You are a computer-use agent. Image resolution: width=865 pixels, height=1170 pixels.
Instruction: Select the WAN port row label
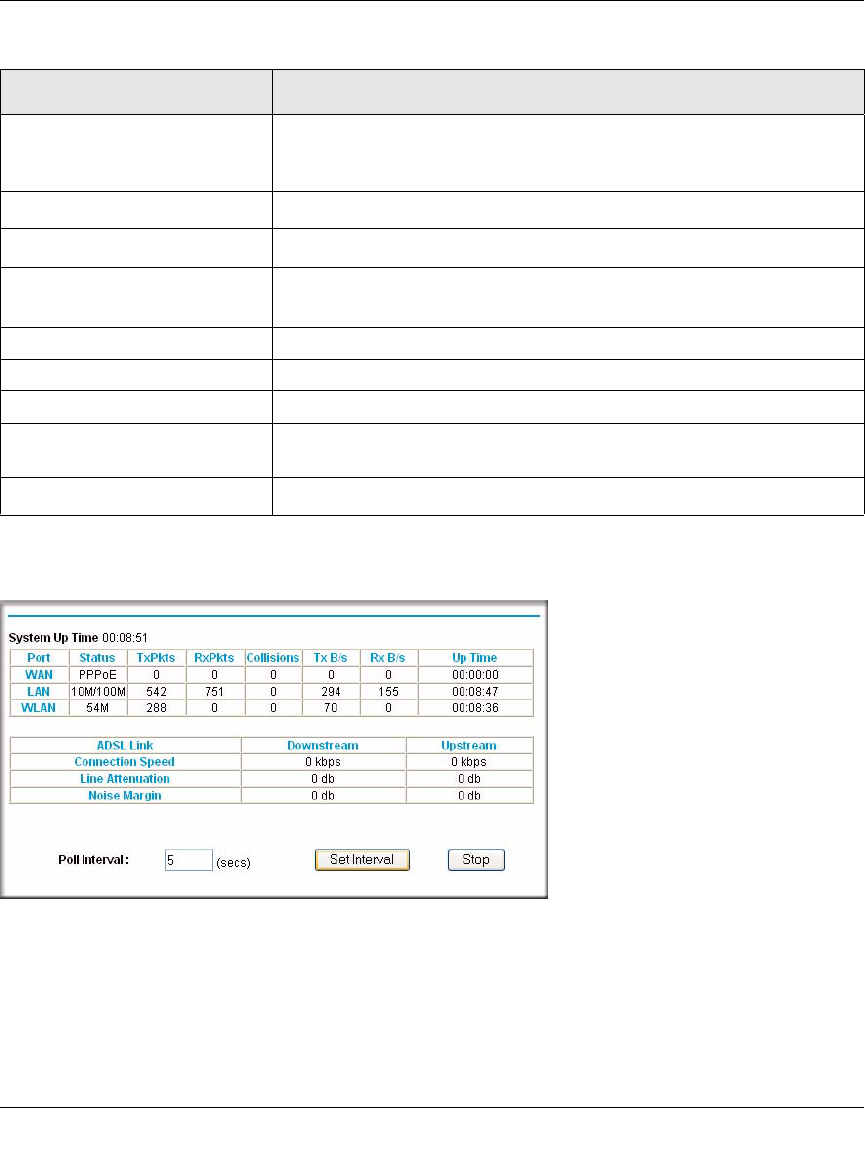tap(39, 675)
